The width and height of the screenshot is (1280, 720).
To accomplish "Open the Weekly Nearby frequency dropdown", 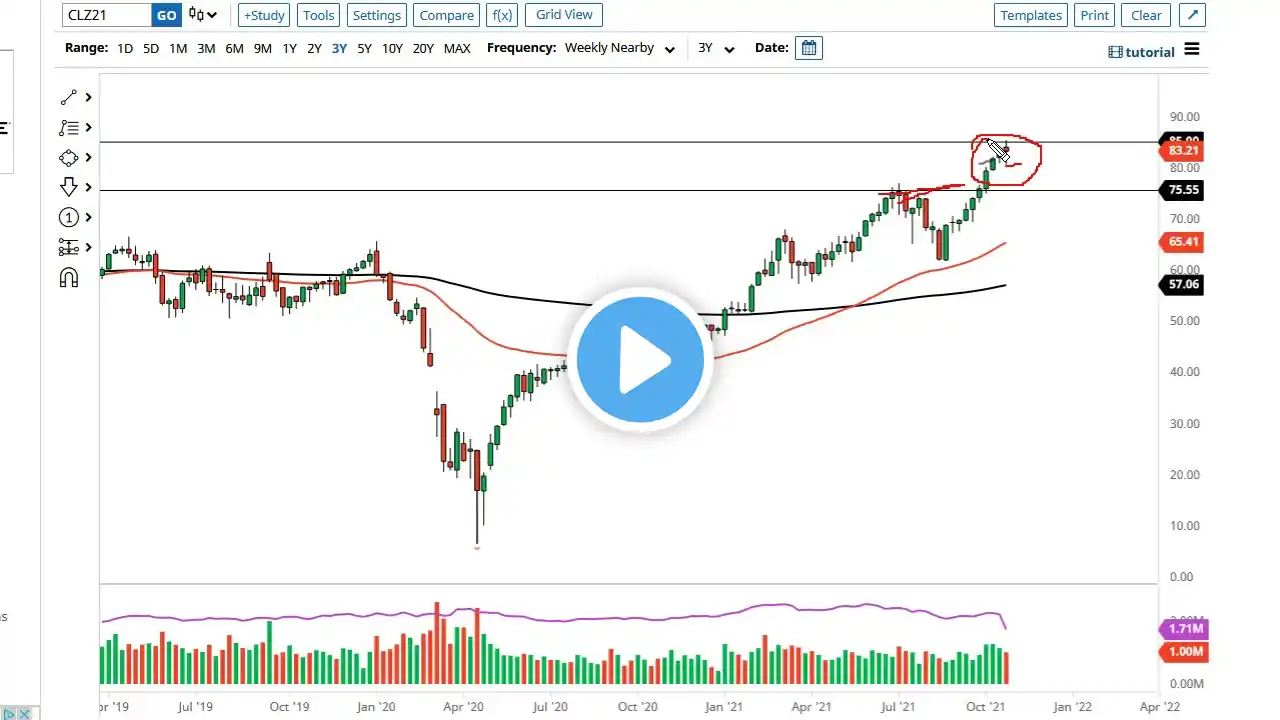I will [x=620, y=48].
